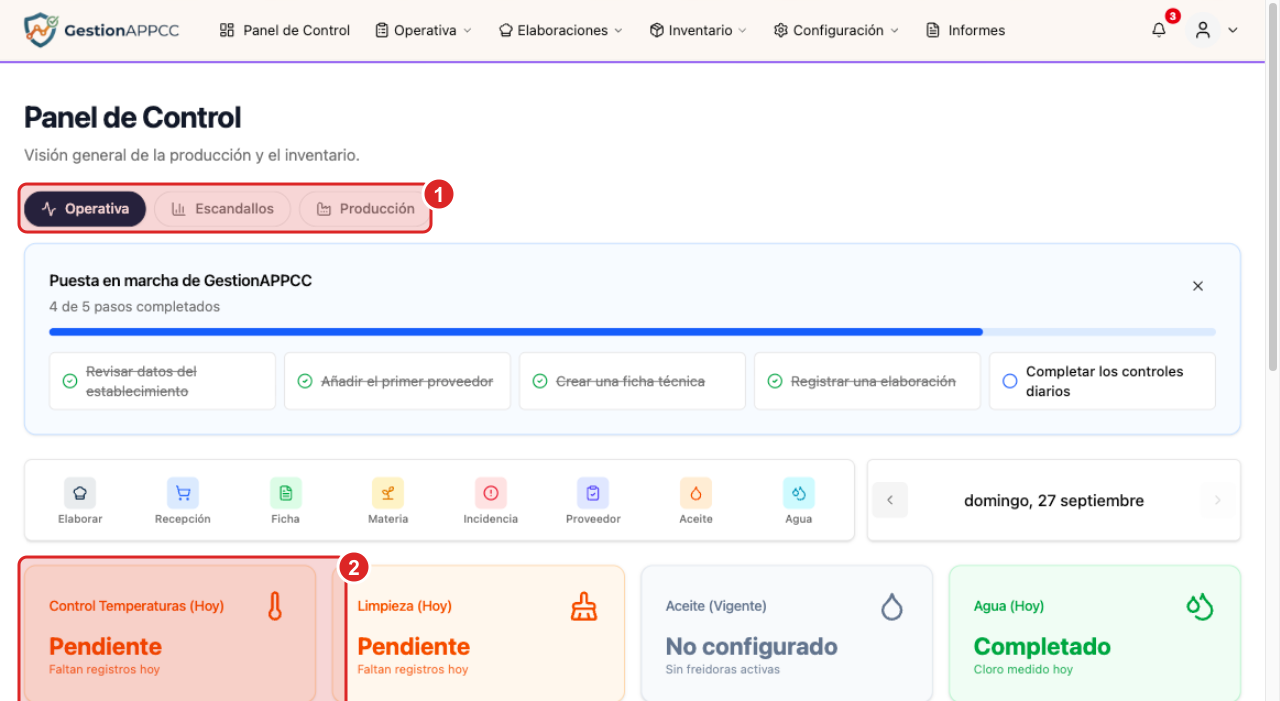Screen dimensions: 1280x701
Task: Switch to the Producción tab
Action: [365, 209]
